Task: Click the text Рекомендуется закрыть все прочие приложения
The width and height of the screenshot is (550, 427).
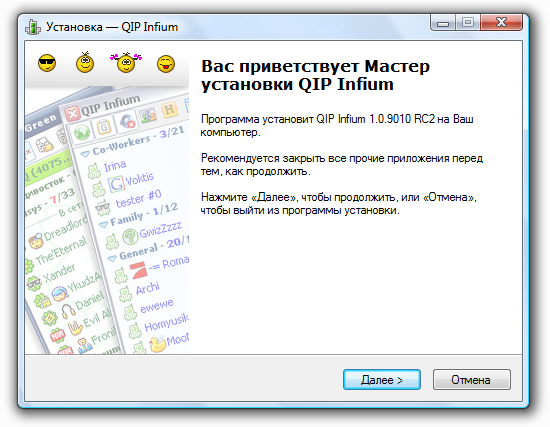Action: coord(325,158)
